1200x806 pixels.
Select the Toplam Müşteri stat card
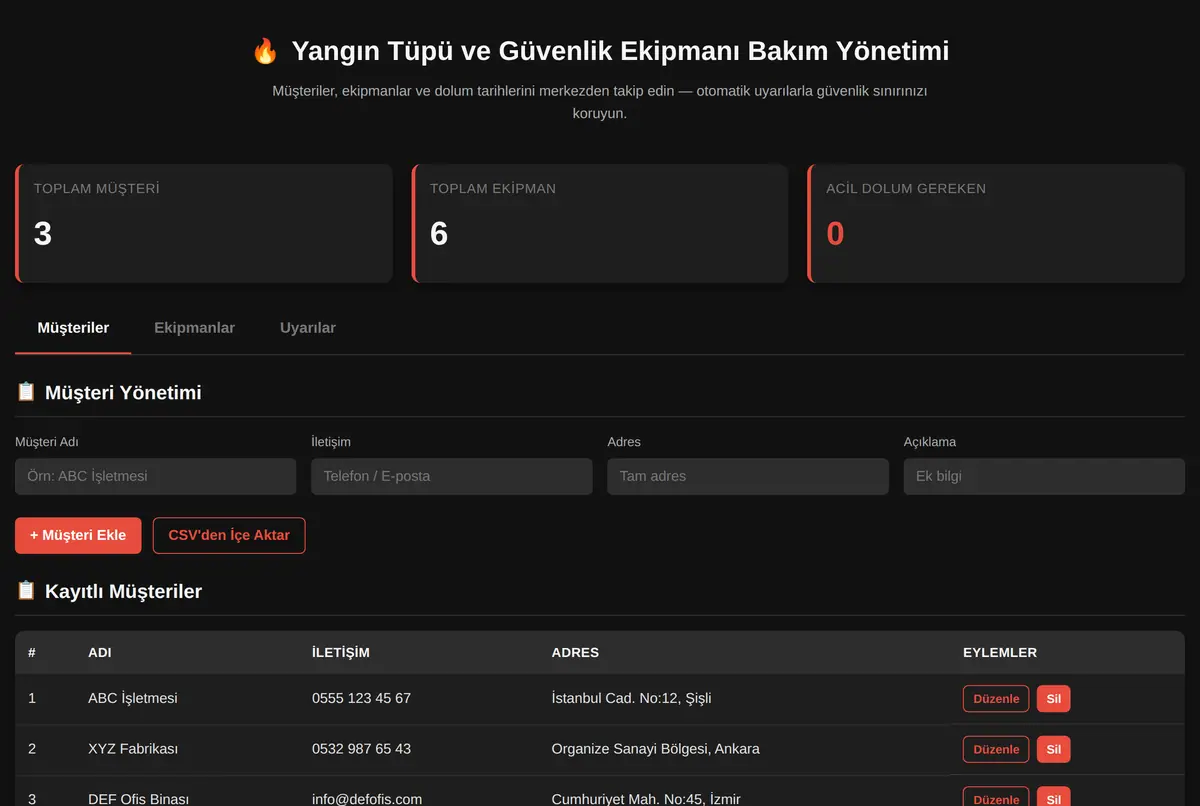204,224
